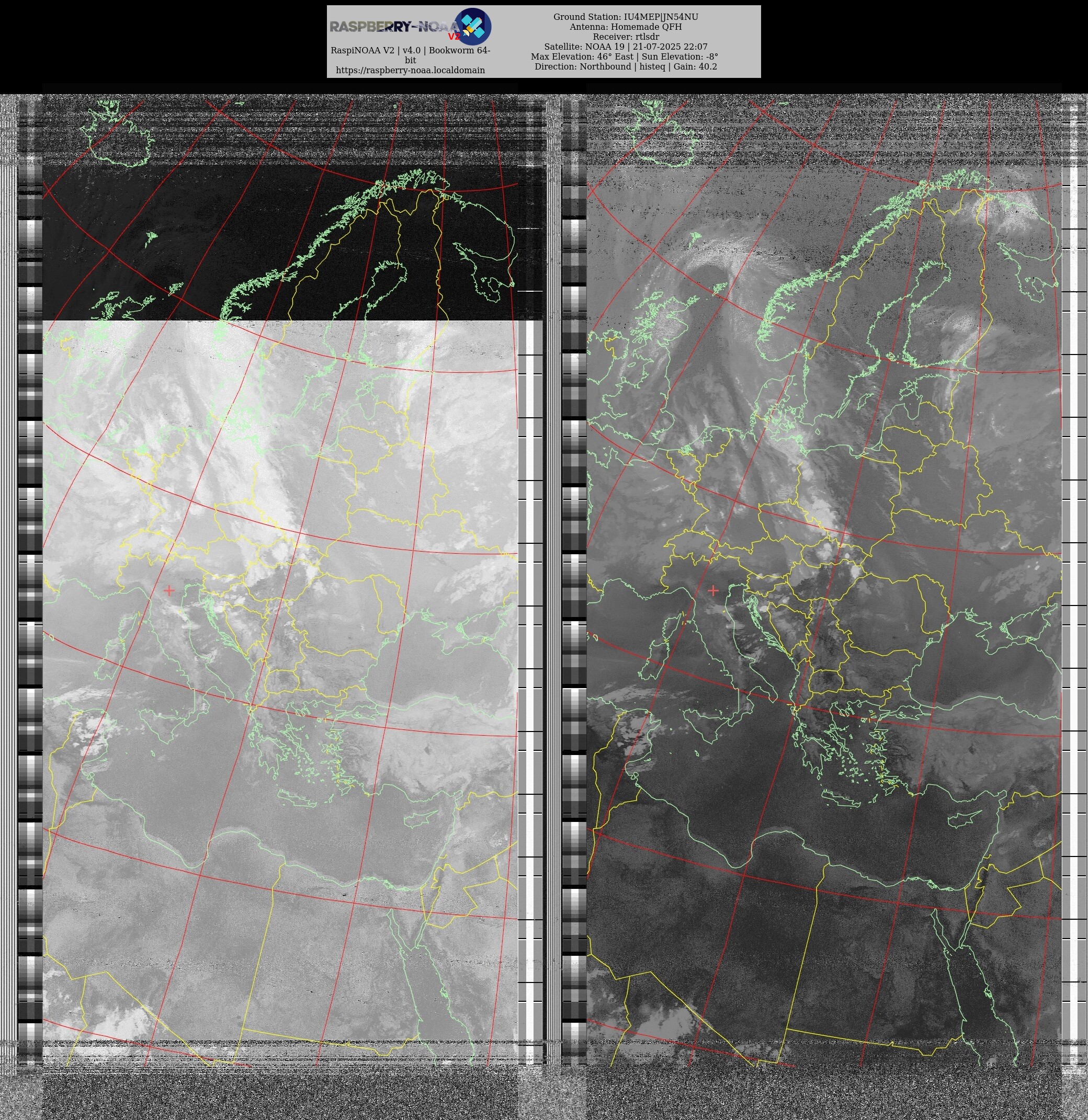Select the 'Max Elevation: 46° East' line
The height and width of the screenshot is (1120, 1088).
625,56
